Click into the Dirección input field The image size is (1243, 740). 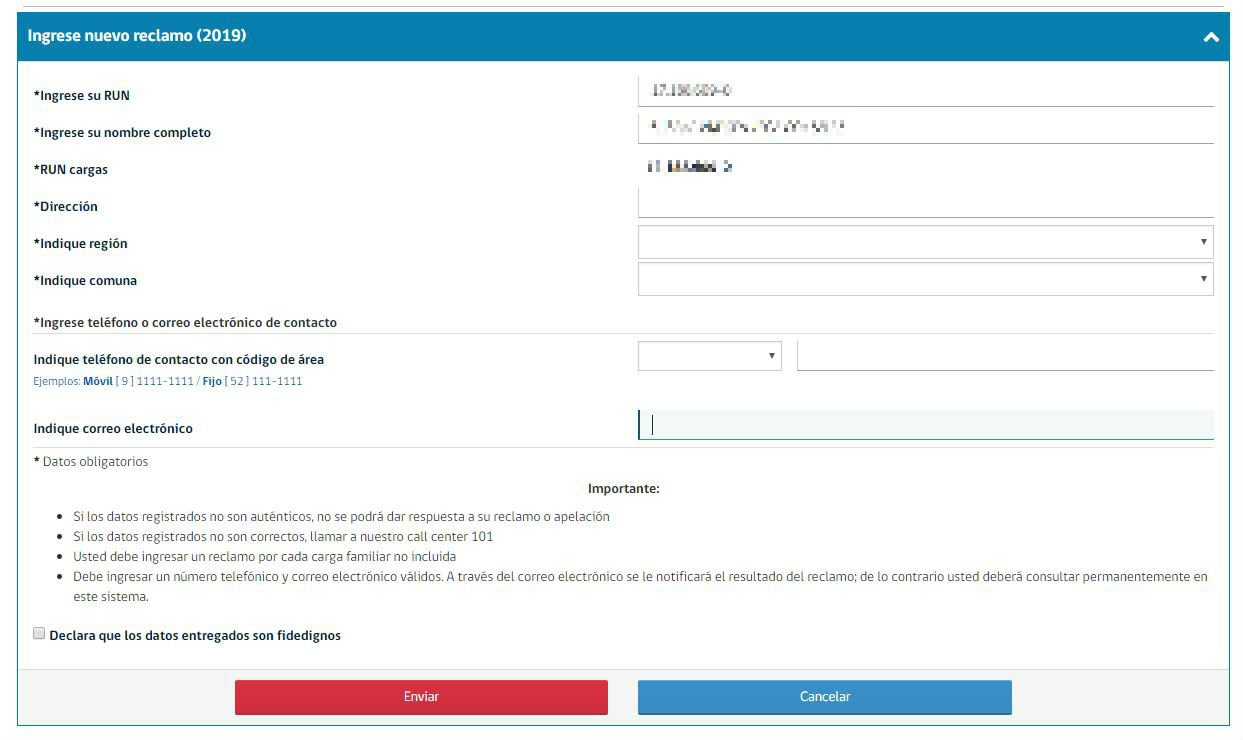(924, 203)
